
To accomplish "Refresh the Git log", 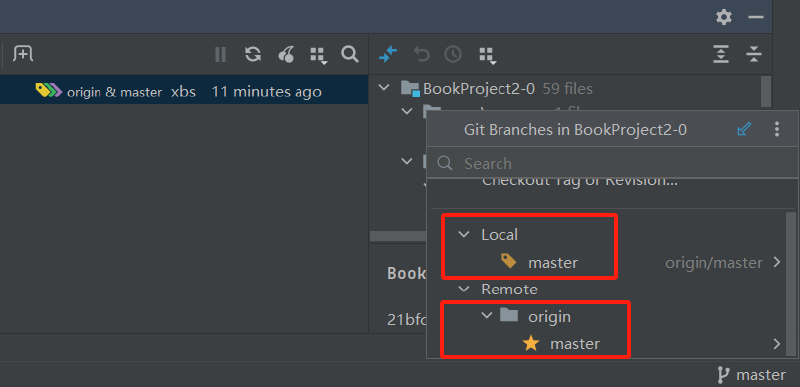I will point(253,54).
